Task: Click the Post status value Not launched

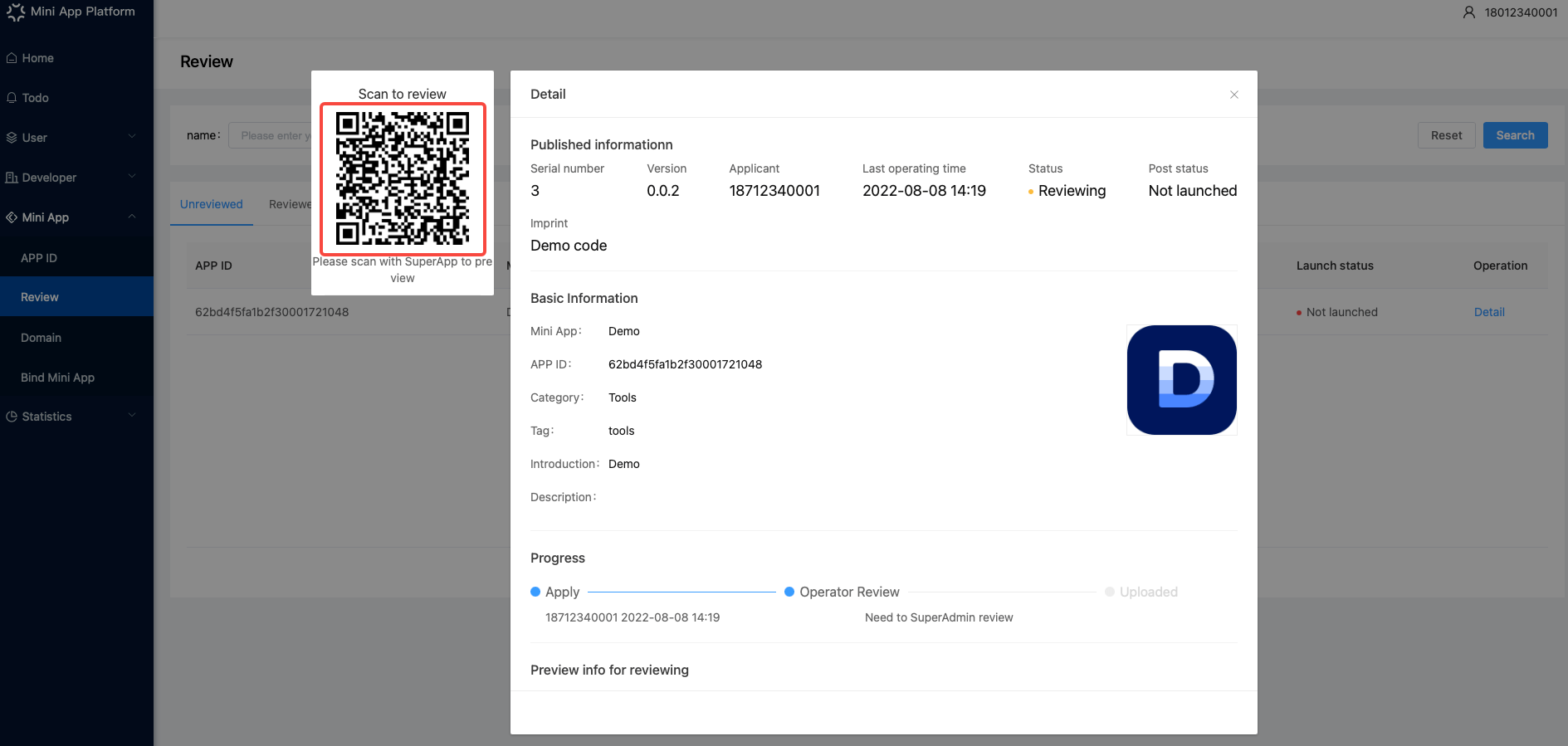Action: click(1193, 191)
